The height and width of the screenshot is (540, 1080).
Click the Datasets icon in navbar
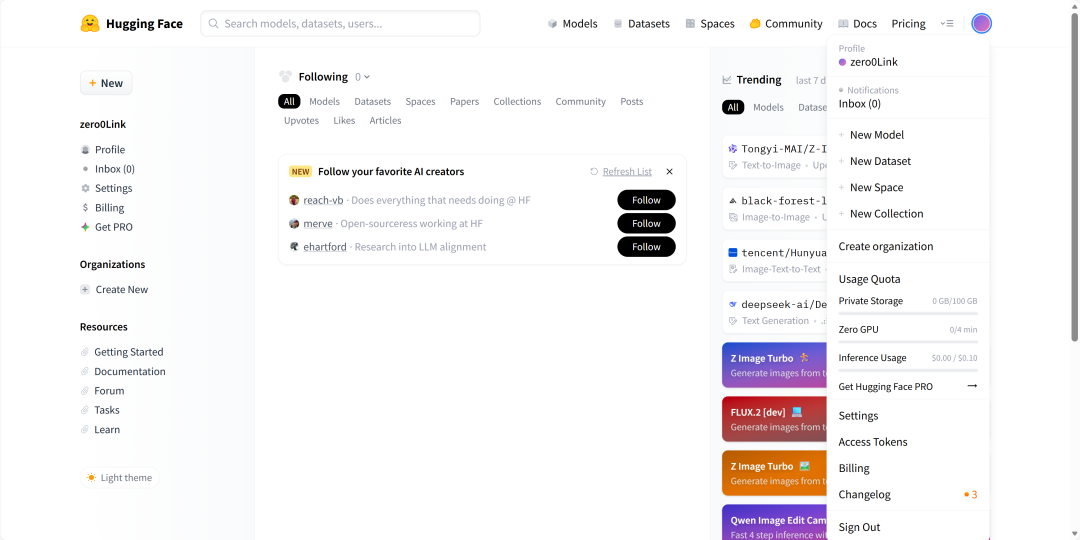coord(618,24)
